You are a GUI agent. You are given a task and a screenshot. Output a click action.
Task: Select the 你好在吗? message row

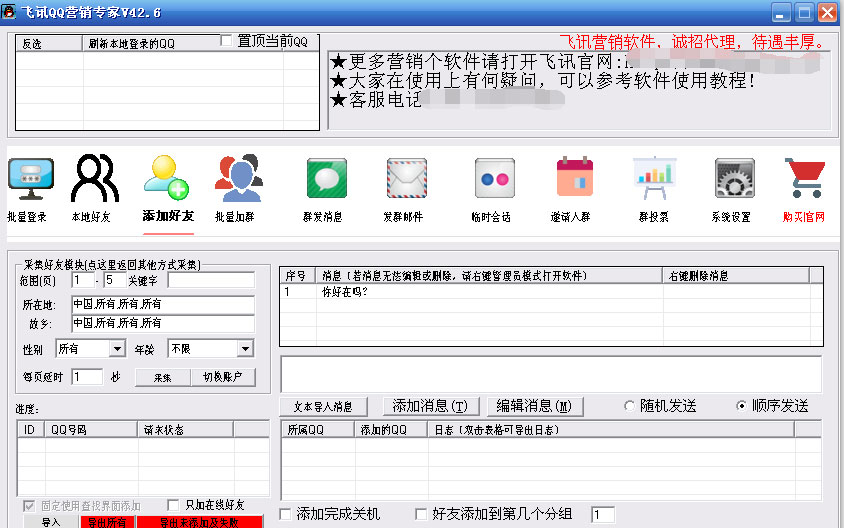(x=346, y=292)
